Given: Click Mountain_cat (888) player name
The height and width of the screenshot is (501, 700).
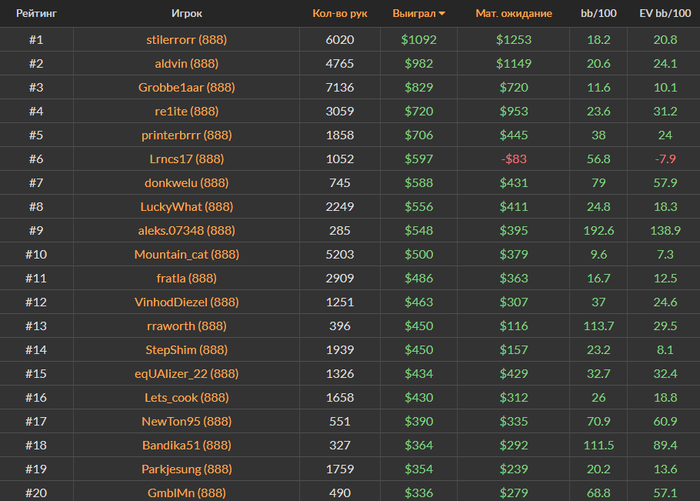Looking at the screenshot, I should coord(187,255).
